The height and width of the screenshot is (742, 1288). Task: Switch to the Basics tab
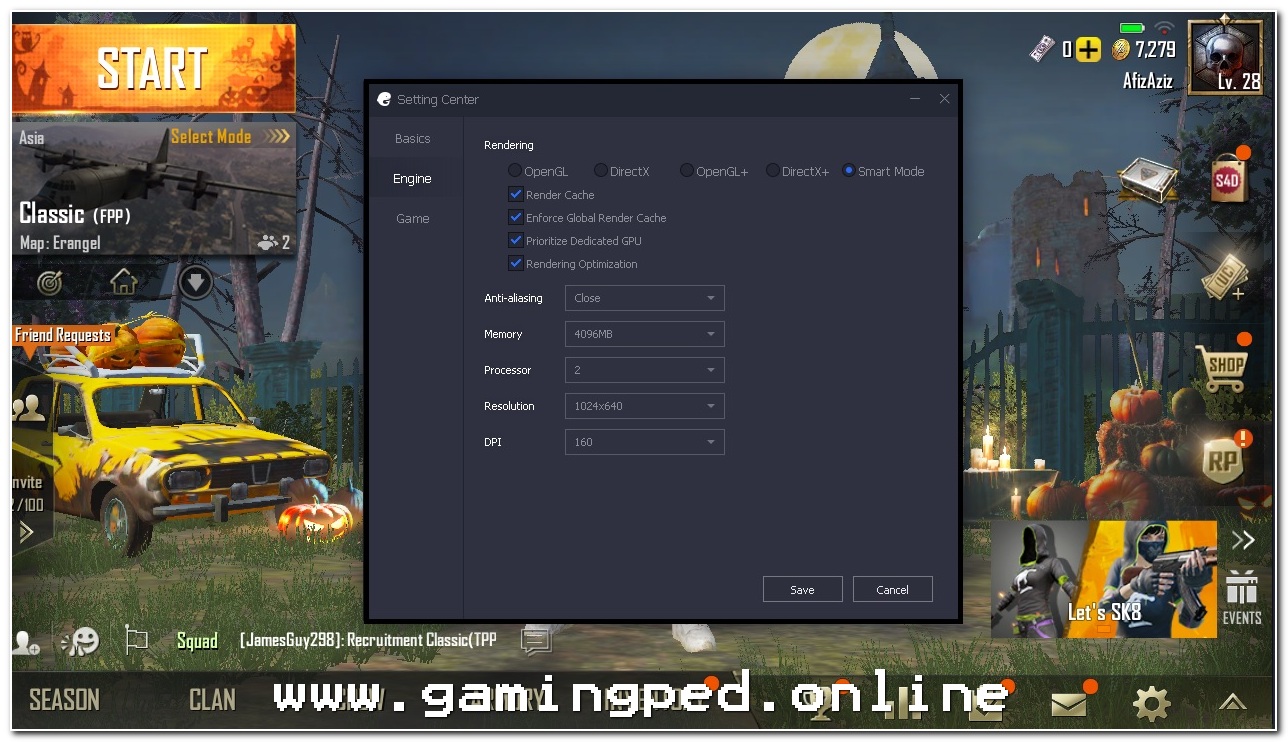pos(412,139)
